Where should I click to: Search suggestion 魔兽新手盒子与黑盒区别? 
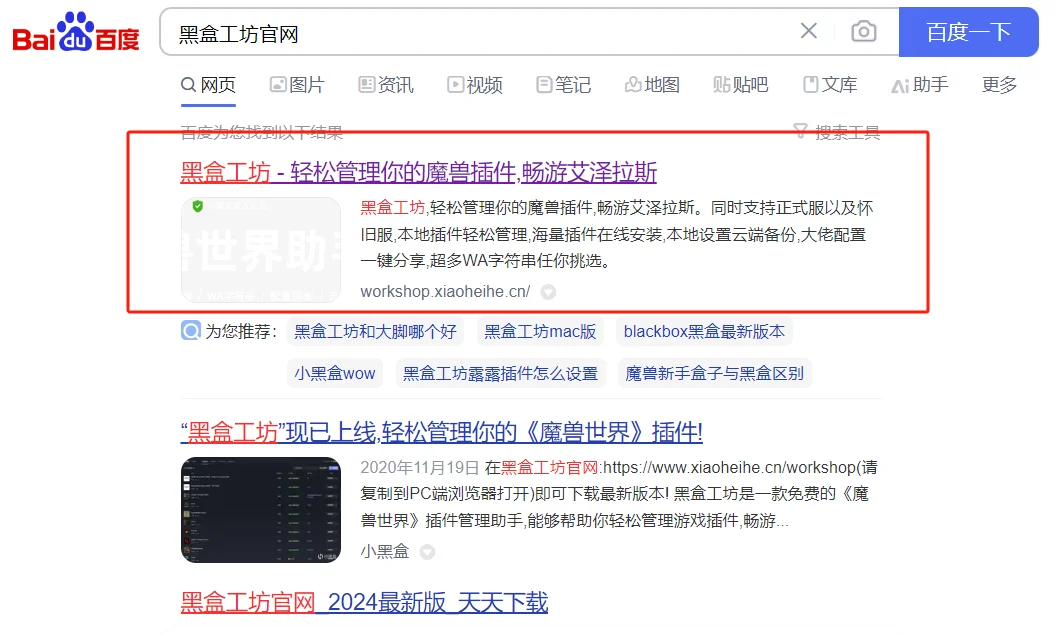[715, 374]
